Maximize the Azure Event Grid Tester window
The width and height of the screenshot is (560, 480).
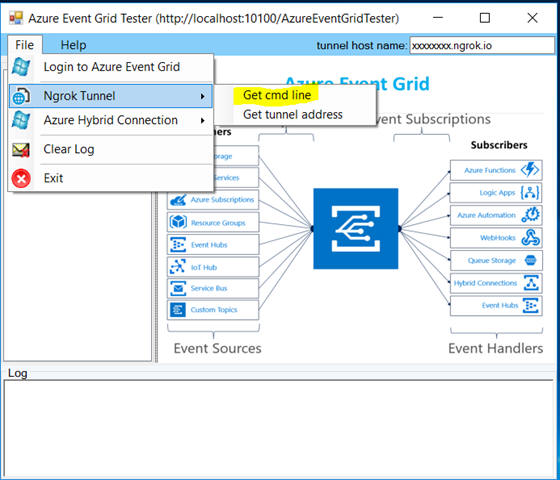click(485, 18)
